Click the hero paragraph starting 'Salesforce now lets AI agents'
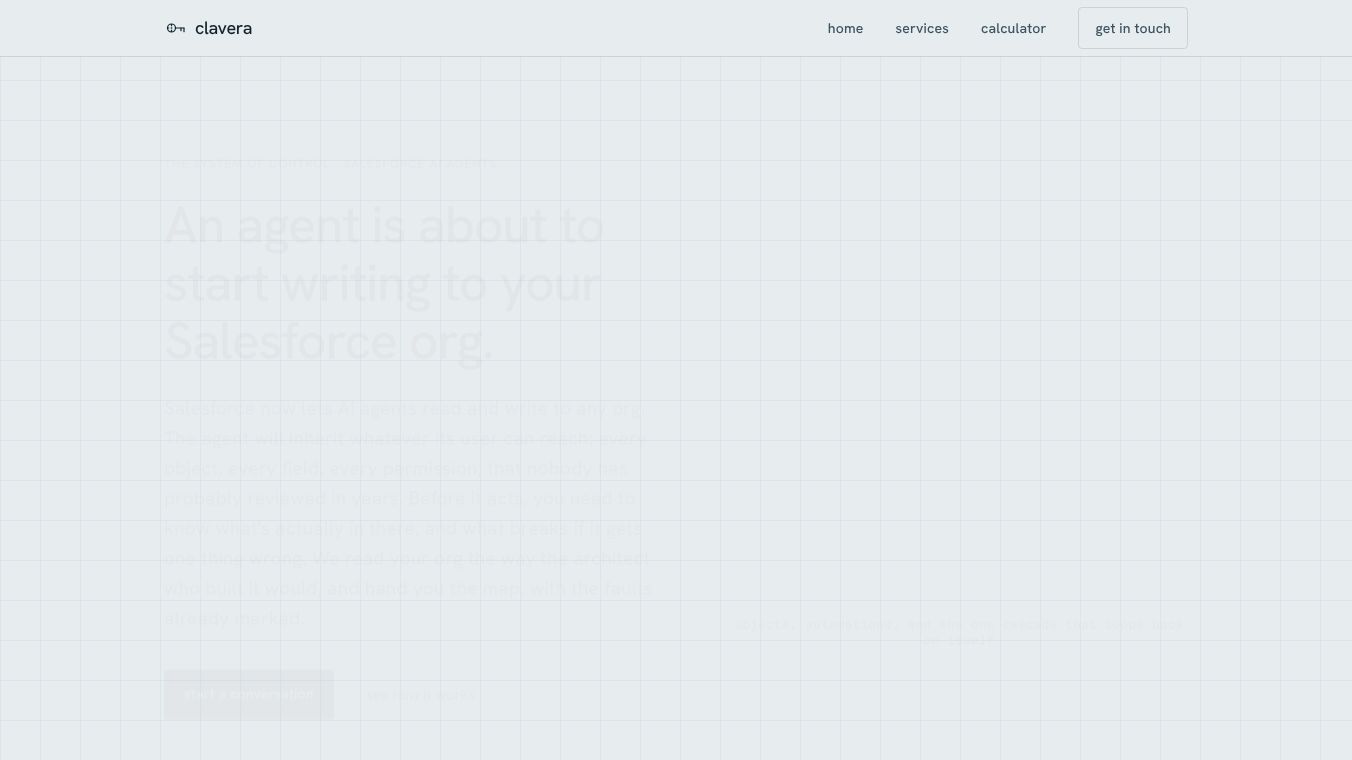Viewport: 1352px width, 760px height. click(408, 513)
